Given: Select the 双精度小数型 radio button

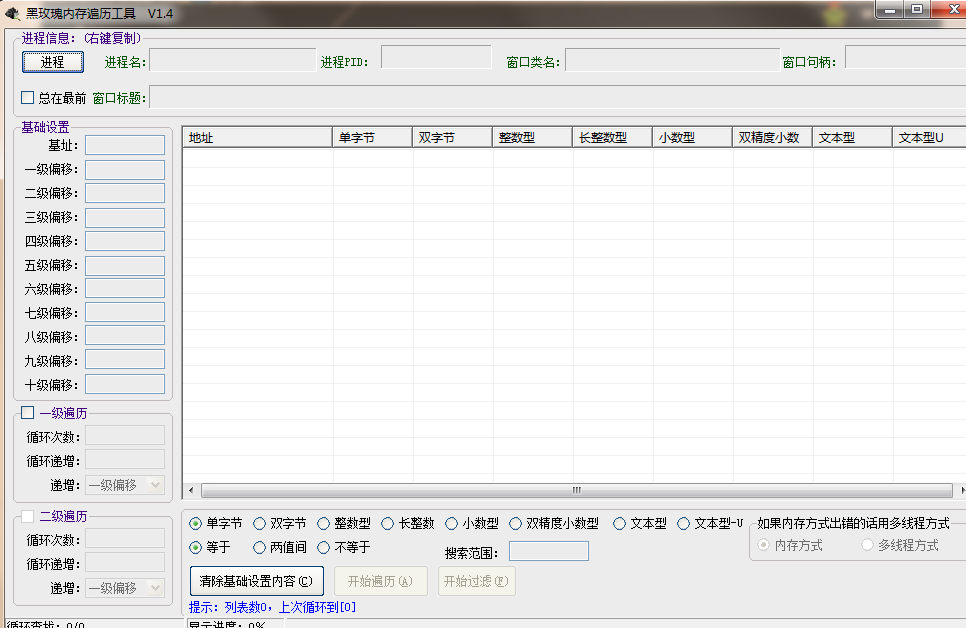Looking at the screenshot, I should tap(516, 524).
